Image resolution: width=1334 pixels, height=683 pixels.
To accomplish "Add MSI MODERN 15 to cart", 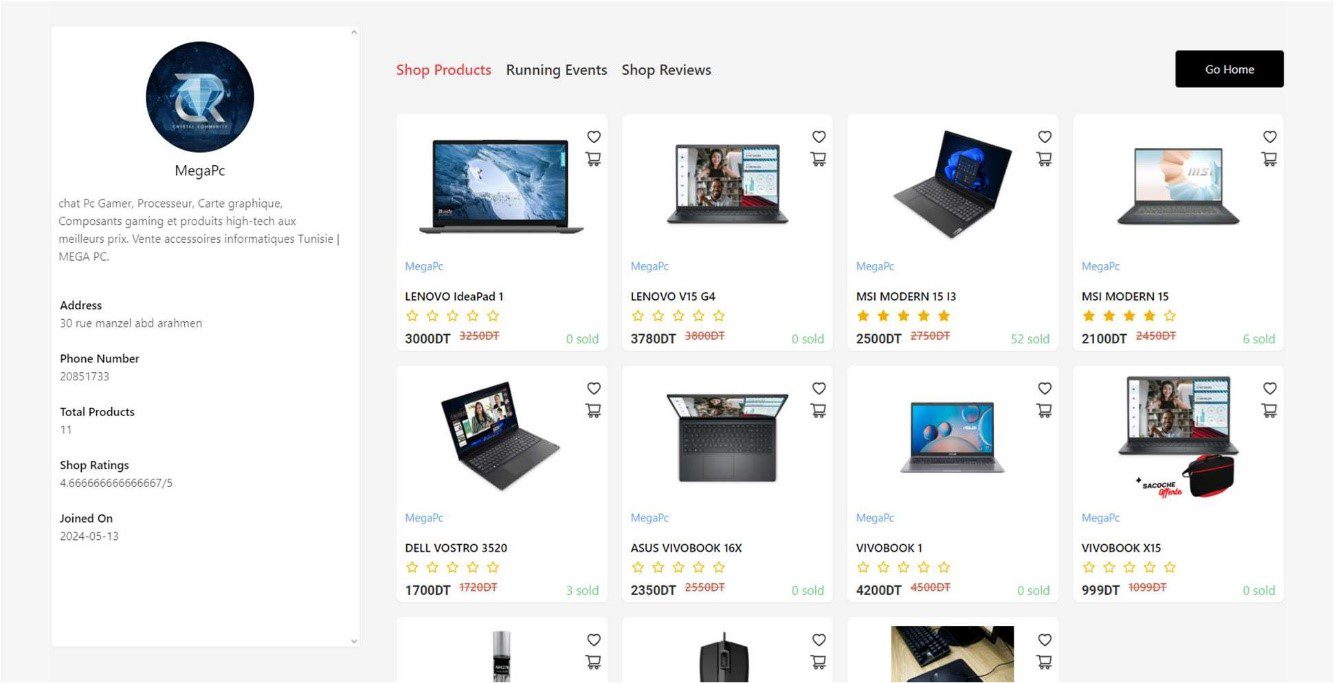I will click(x=1270, y=159).
